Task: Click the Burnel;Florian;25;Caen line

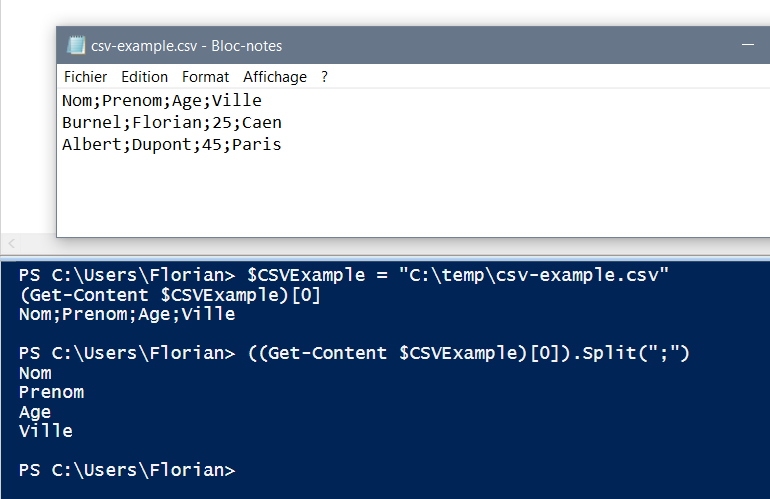Action: (171, 123)
